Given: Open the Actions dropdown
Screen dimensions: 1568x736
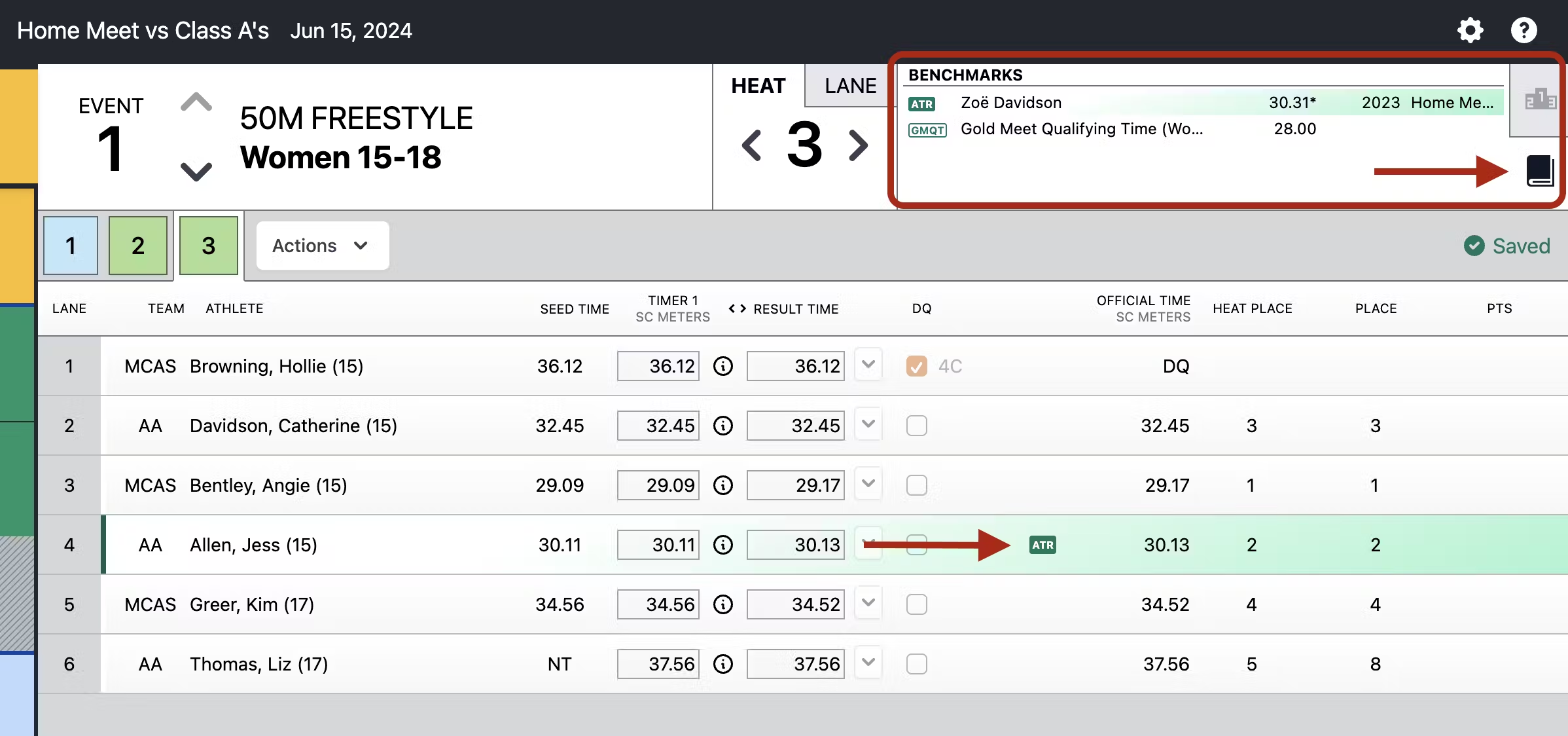Looking at the screenshot, I should click(322, 246).
